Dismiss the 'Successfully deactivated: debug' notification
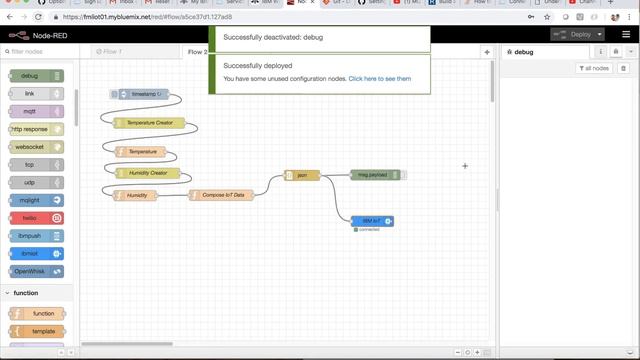The image size is (640, 360). (x=319, y=39)
